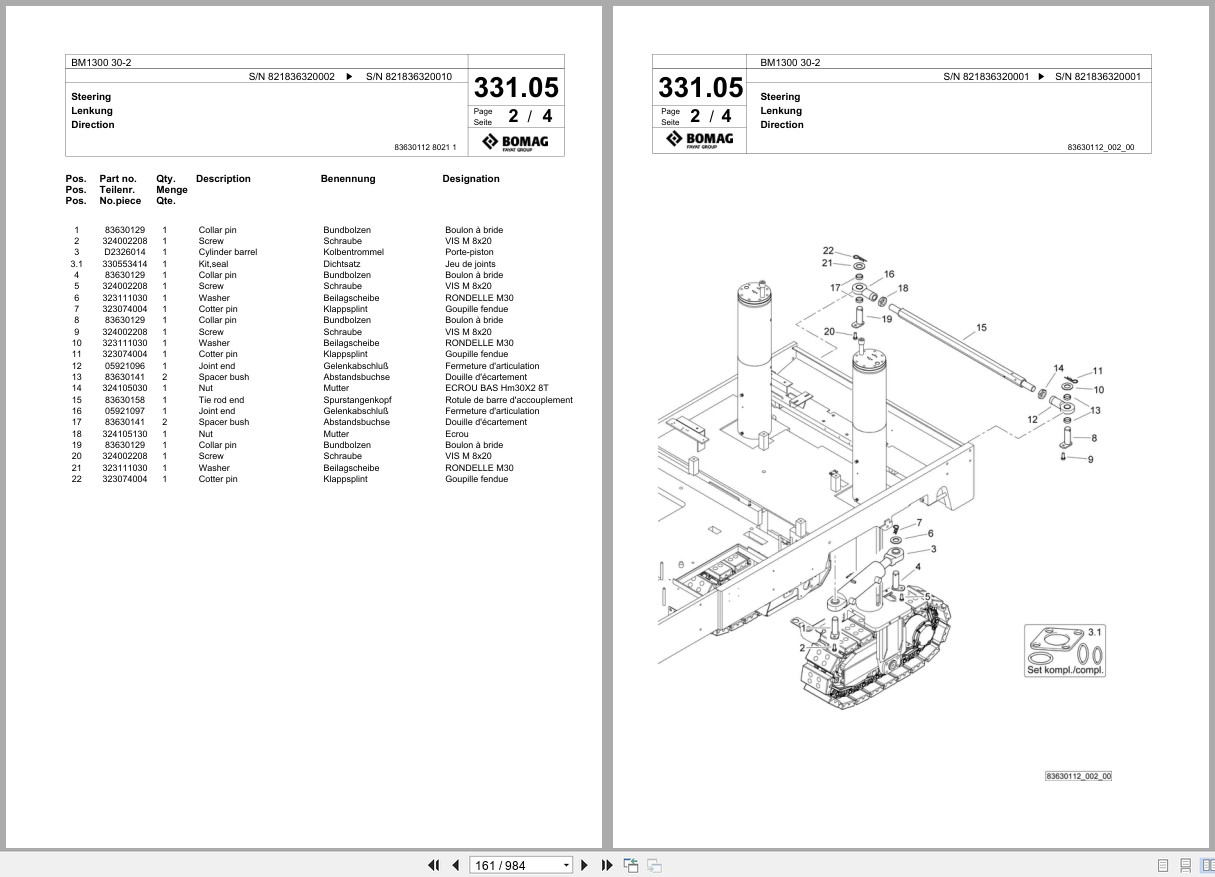The width and height of the screenshot is (1215, 877).
Task: Click 'S/N 821836320002' on left page
Action: pyautogui.click(x=292, y=76)
